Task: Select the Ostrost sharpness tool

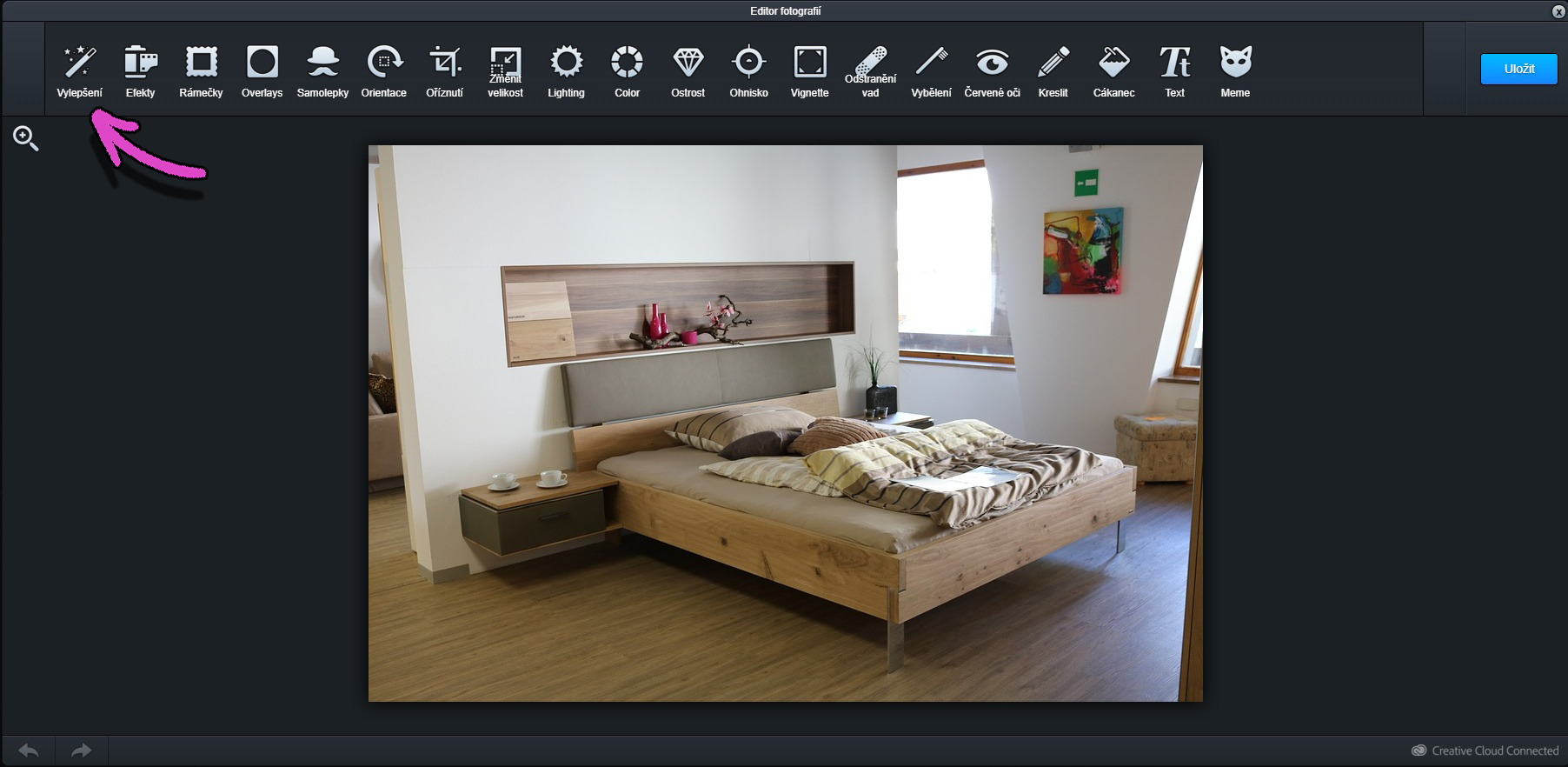Action: [688, 71]
